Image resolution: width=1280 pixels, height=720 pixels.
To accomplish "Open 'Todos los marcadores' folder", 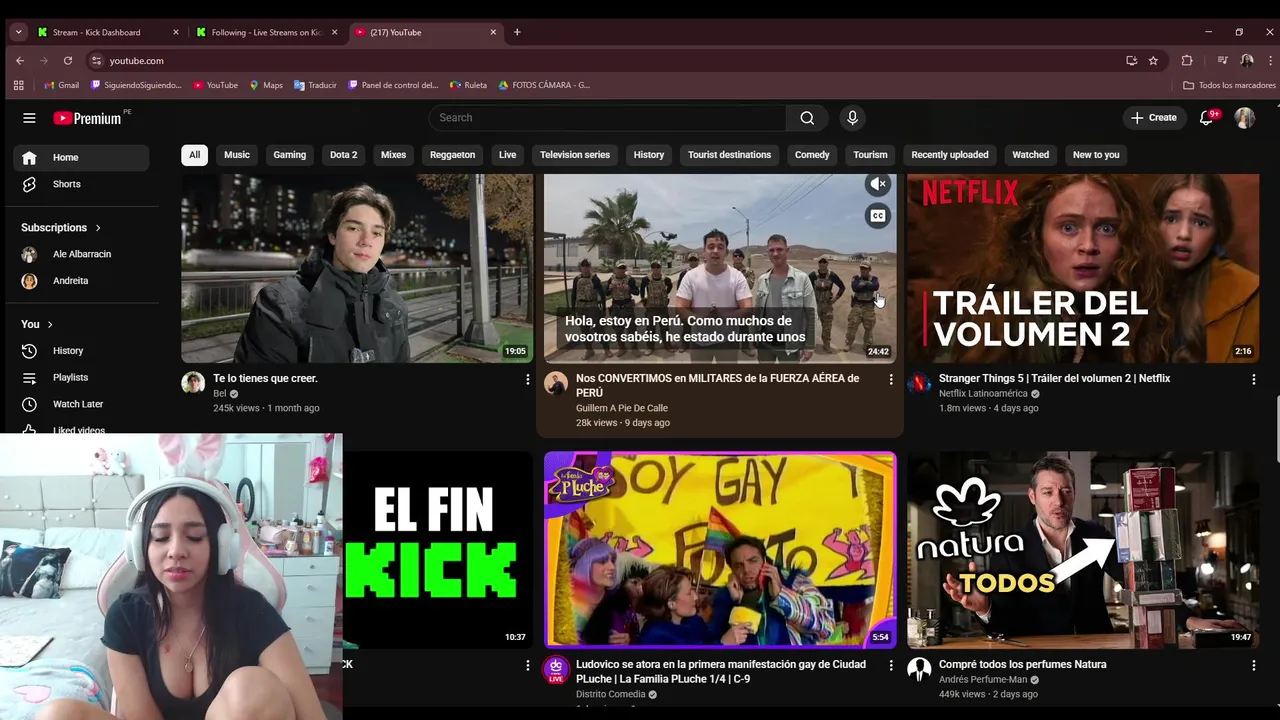I will click(x=1229, y=85).
